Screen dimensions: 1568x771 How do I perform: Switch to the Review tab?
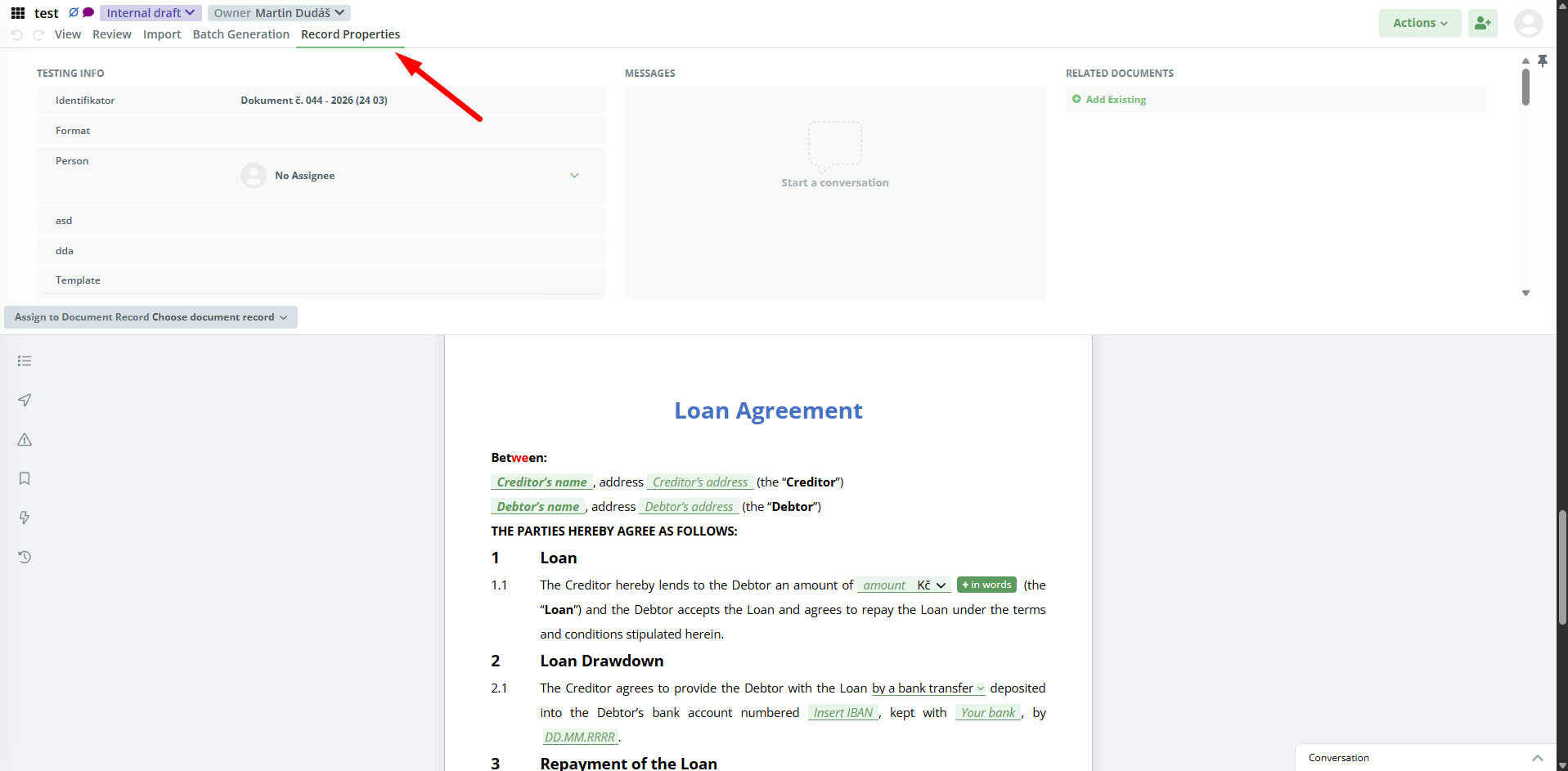[x=111, y=34]
